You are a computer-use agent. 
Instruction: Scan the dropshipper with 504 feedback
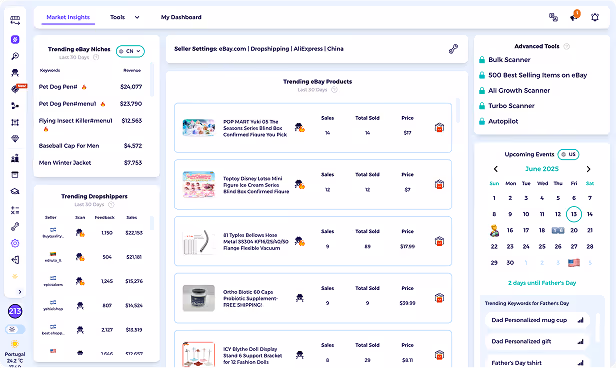[80, 257]
